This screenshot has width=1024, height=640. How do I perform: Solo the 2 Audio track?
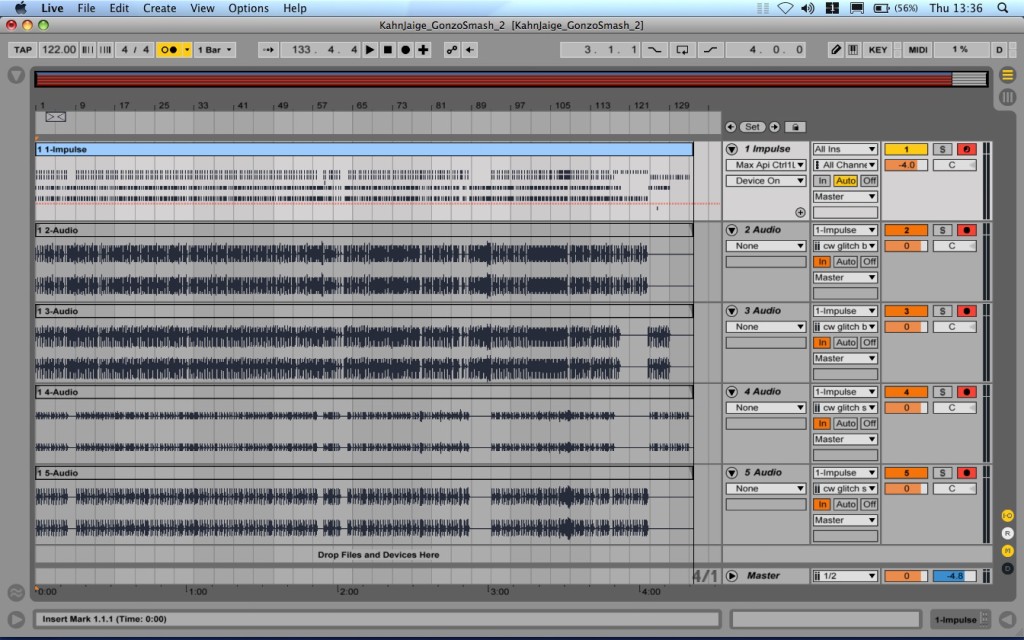(943, 230)
